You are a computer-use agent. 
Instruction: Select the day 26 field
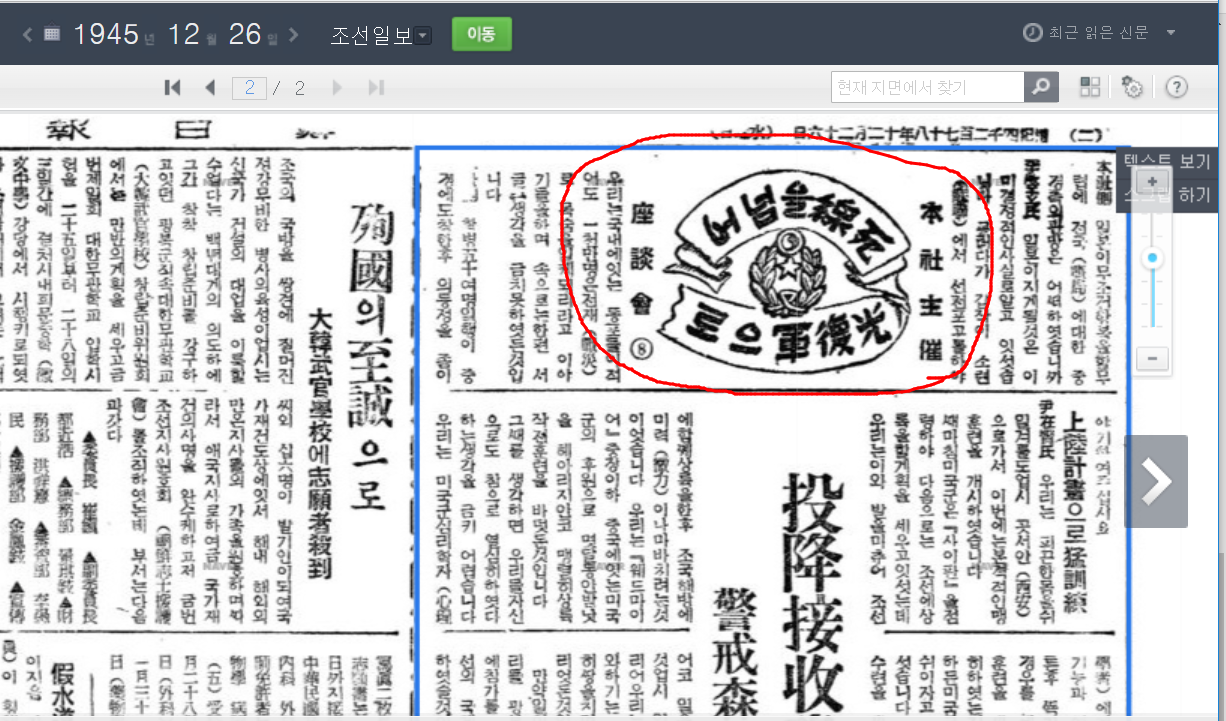245,34
